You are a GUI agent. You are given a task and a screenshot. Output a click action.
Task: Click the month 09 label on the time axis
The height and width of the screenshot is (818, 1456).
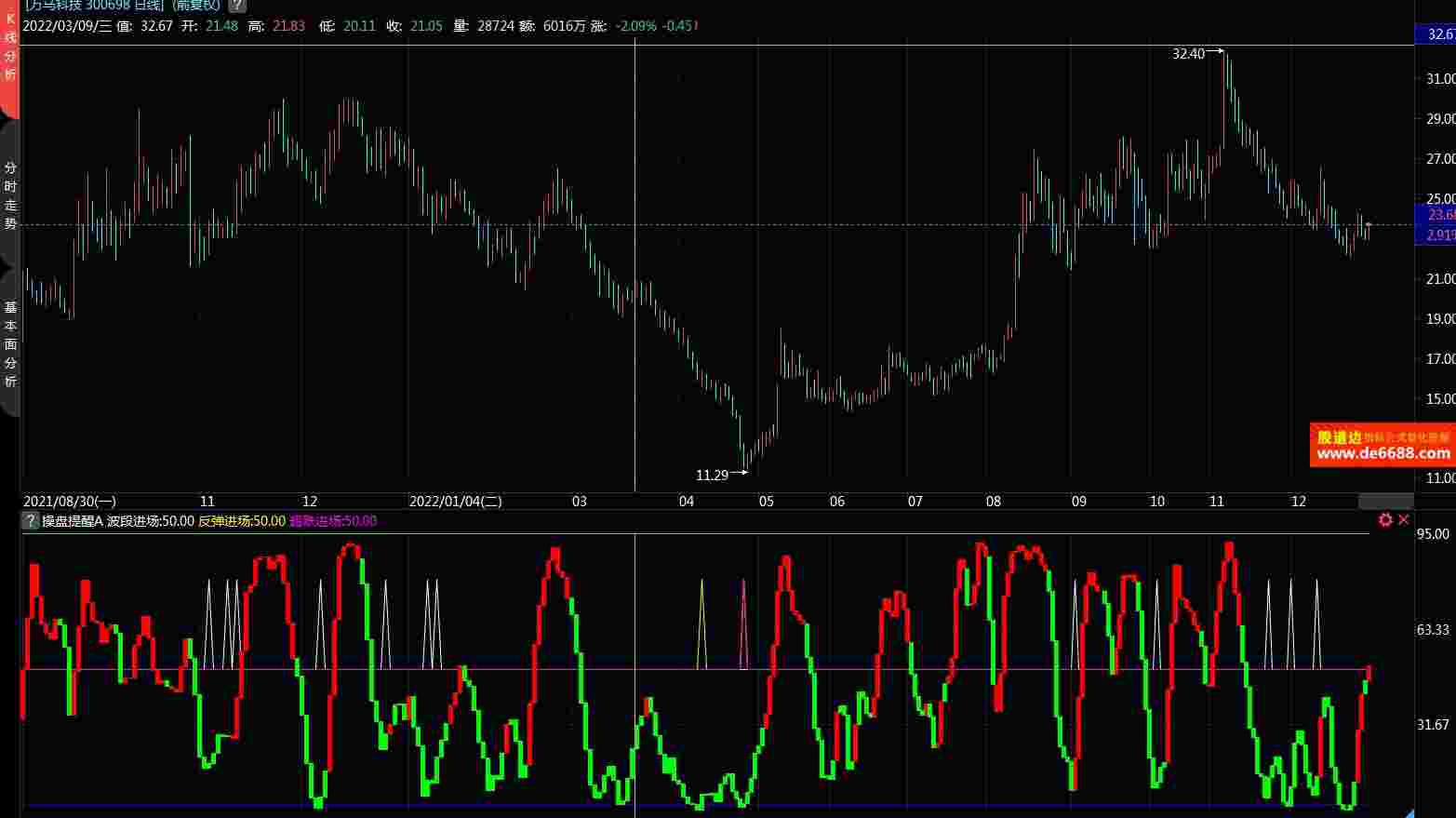click(x=1078, y=501)
